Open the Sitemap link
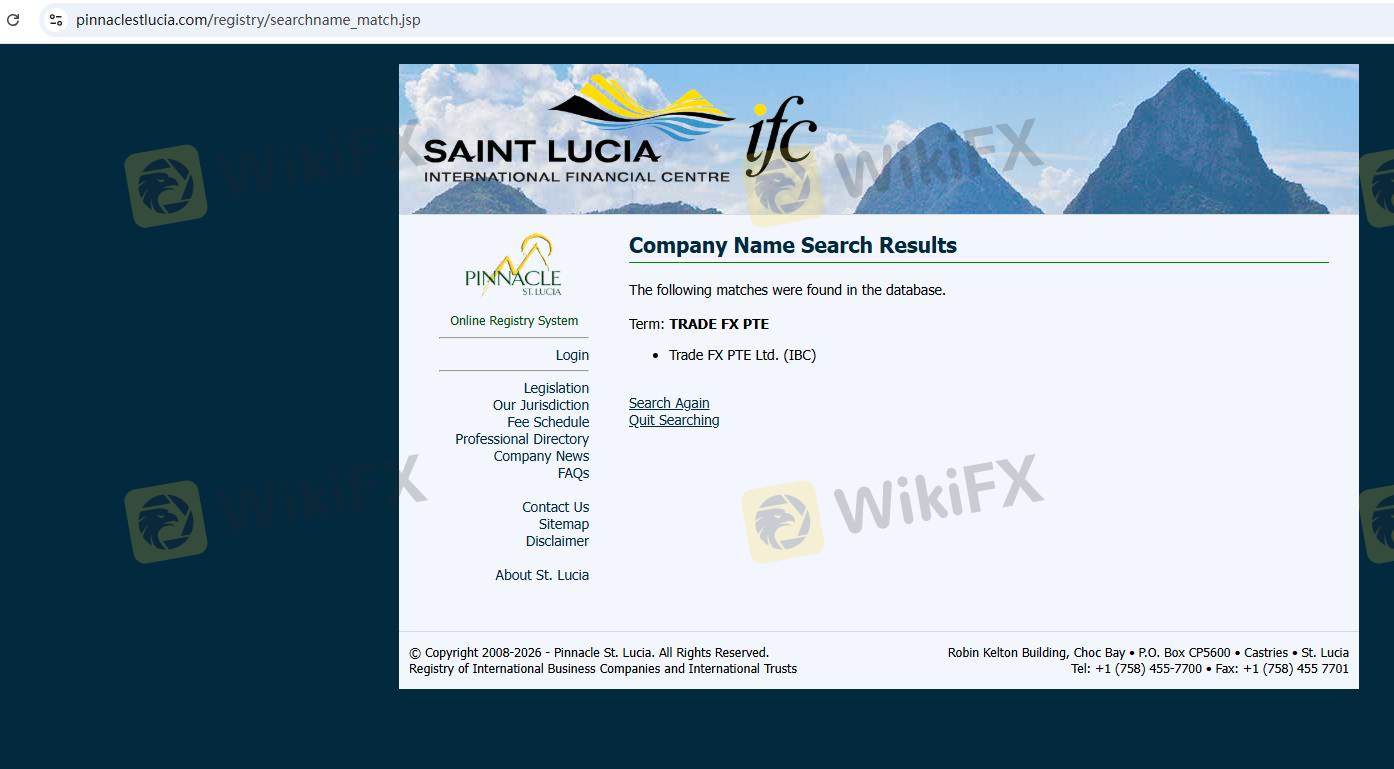This screenshot has height=769, width=1394. 564,524
